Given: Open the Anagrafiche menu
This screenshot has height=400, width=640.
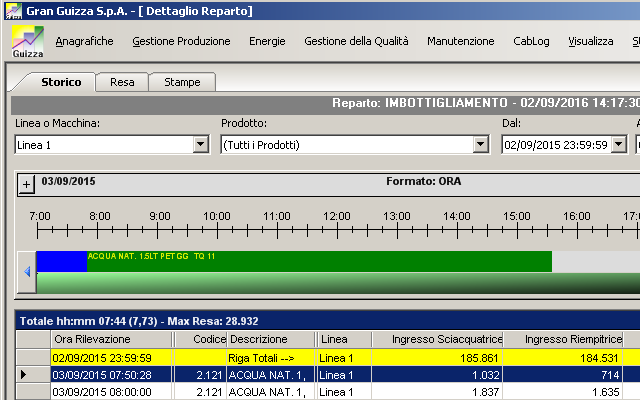Looking at the screenshot, I should tap(85, 42).
